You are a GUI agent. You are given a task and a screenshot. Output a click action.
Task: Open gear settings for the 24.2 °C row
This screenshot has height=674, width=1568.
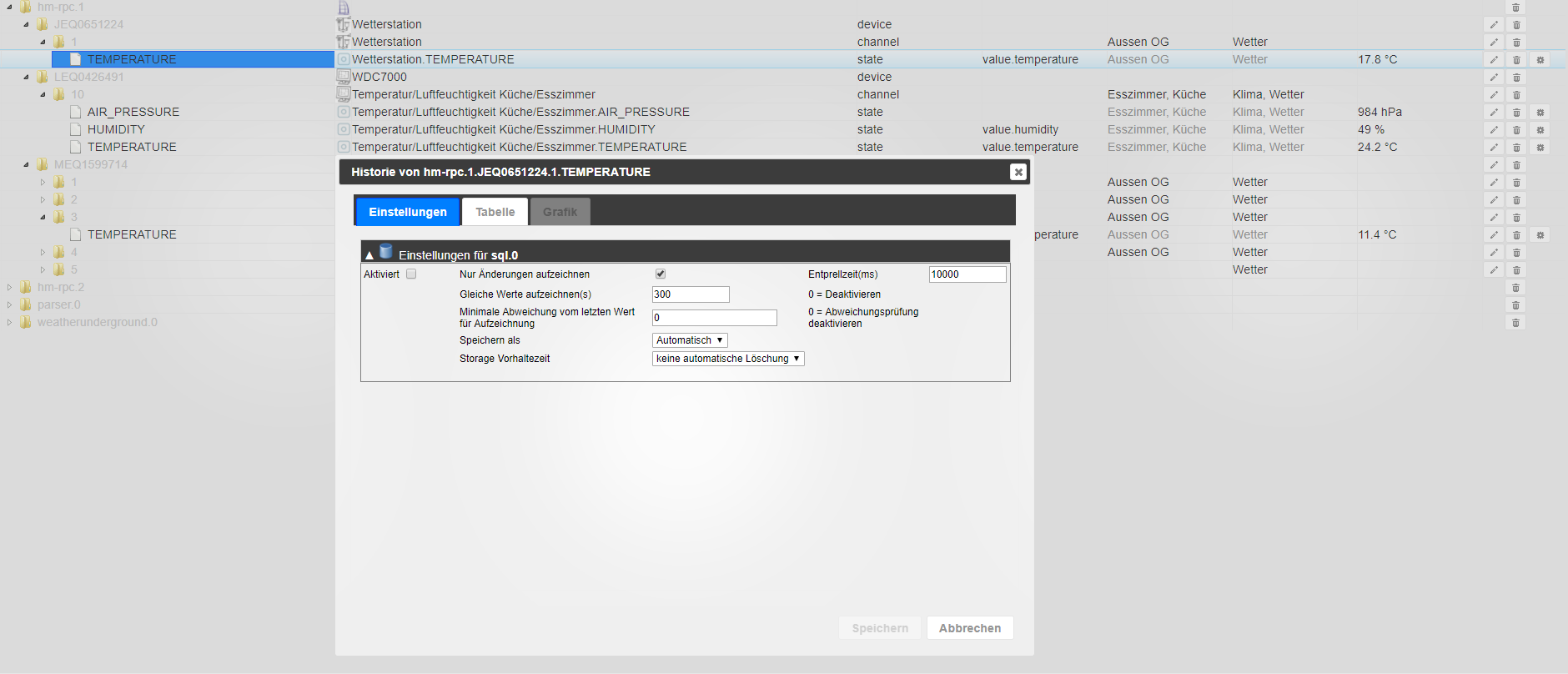coord(1540,148)
